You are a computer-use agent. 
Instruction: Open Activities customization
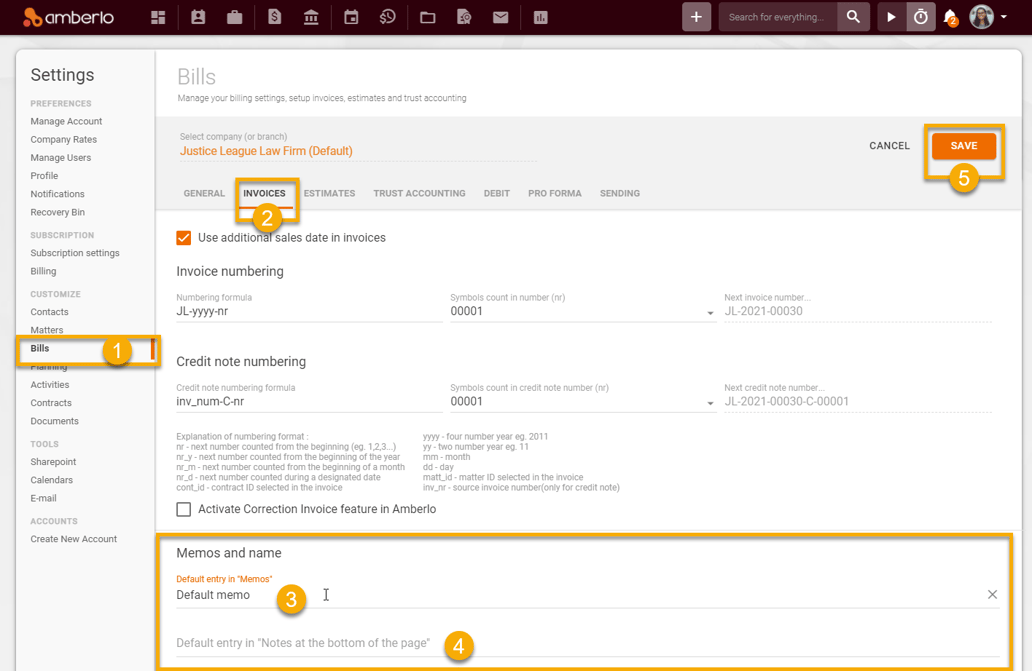point(49,384)
